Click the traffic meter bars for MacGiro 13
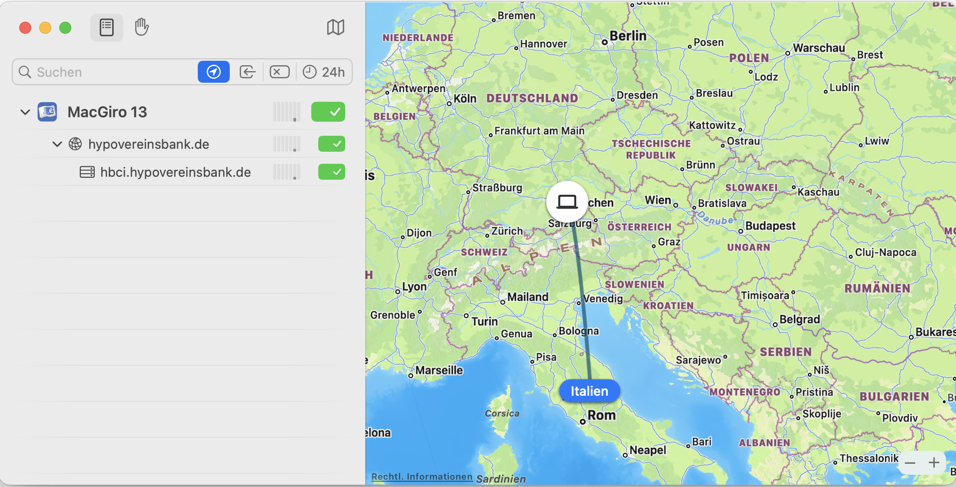The height and width of the screenshot is (487, 956). [x=287, y=112]
